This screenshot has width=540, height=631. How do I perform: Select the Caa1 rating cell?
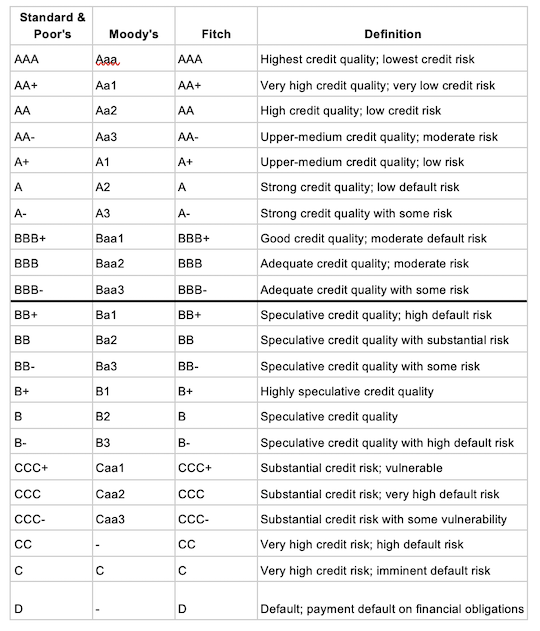pos(134,467)
